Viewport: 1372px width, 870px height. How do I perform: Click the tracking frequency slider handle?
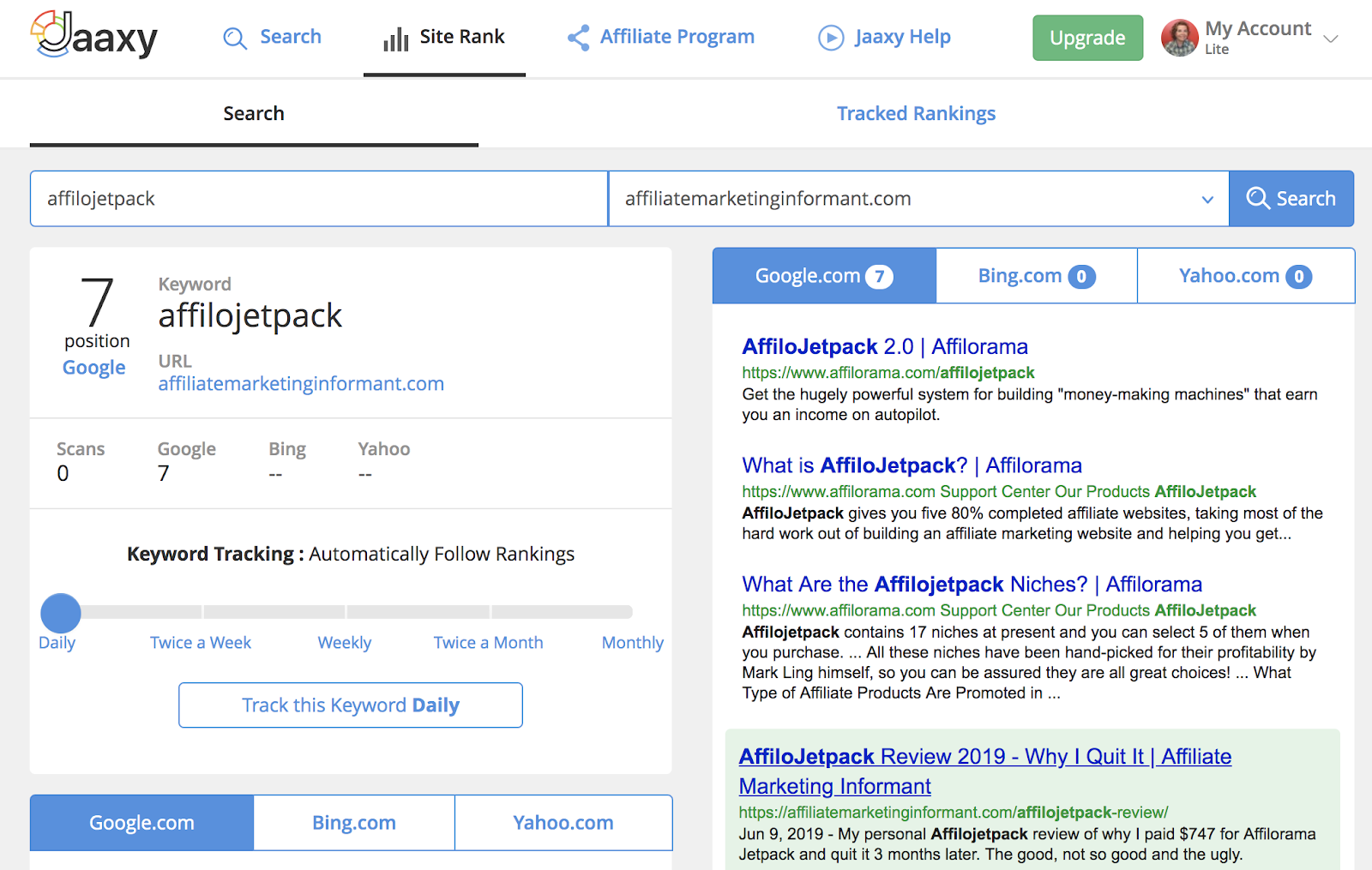tap(61, 613)
